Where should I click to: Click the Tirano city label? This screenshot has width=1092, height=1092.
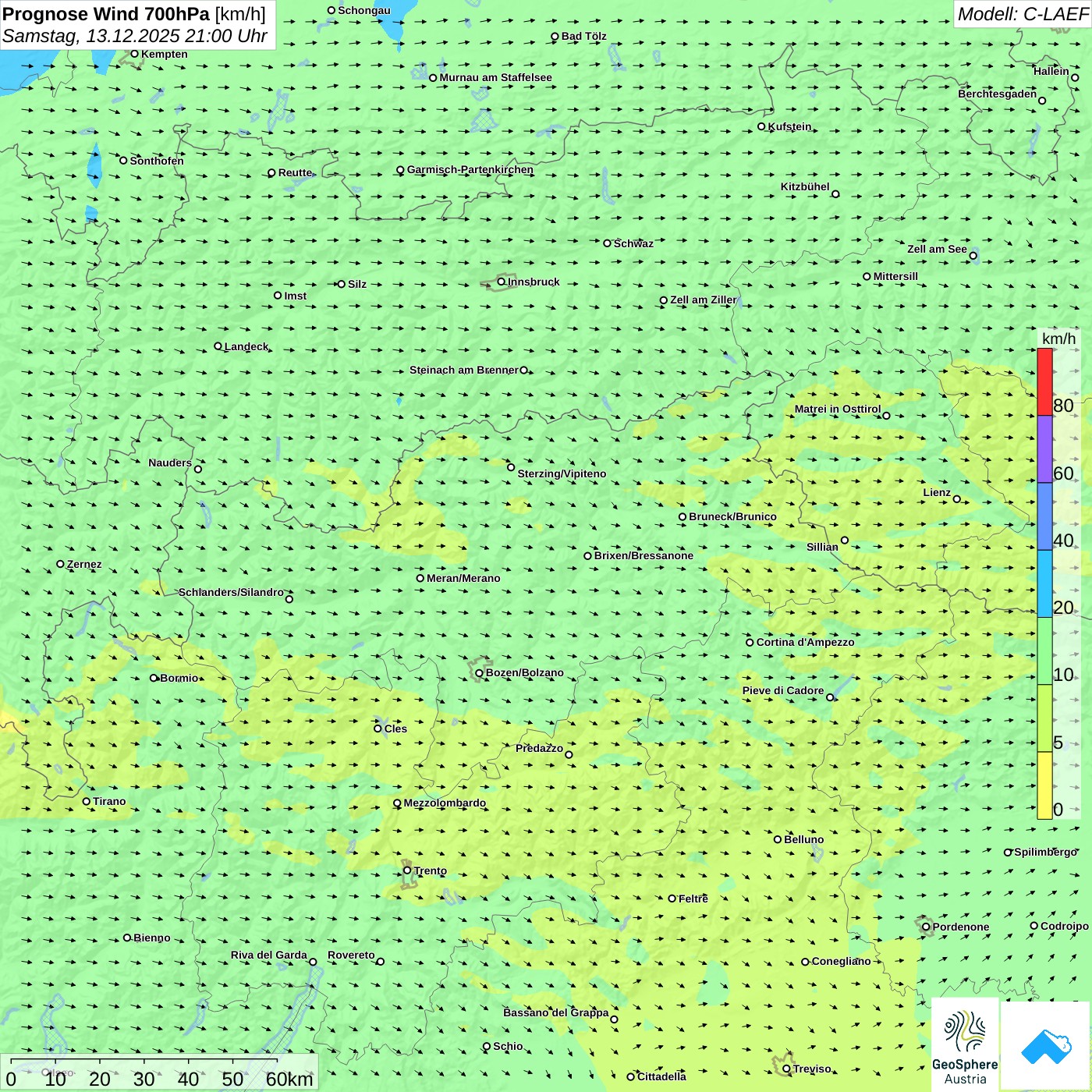pos(109,801)
